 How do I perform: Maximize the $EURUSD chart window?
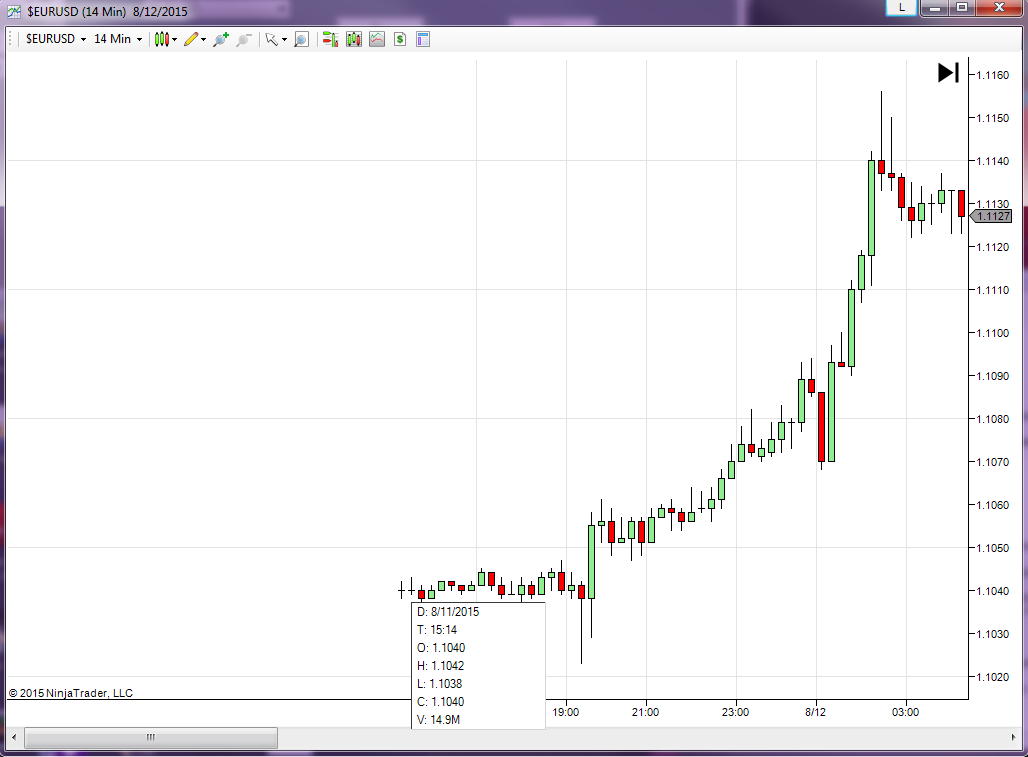[x=962, y=7]
